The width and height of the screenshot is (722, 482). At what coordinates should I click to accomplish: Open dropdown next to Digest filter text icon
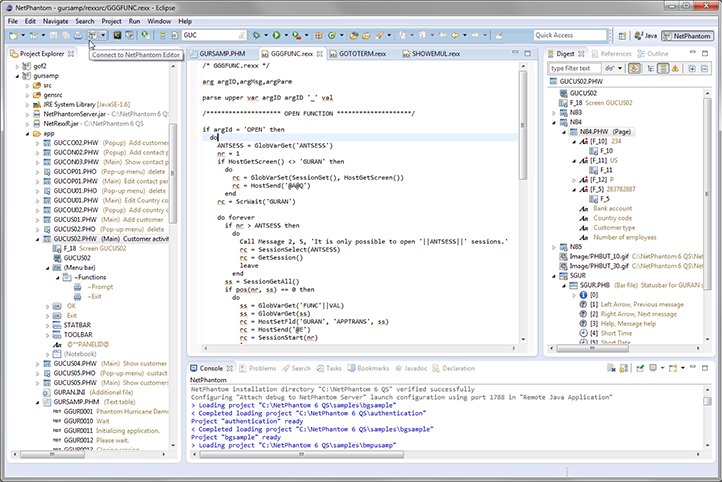click(x=620, y=69)
